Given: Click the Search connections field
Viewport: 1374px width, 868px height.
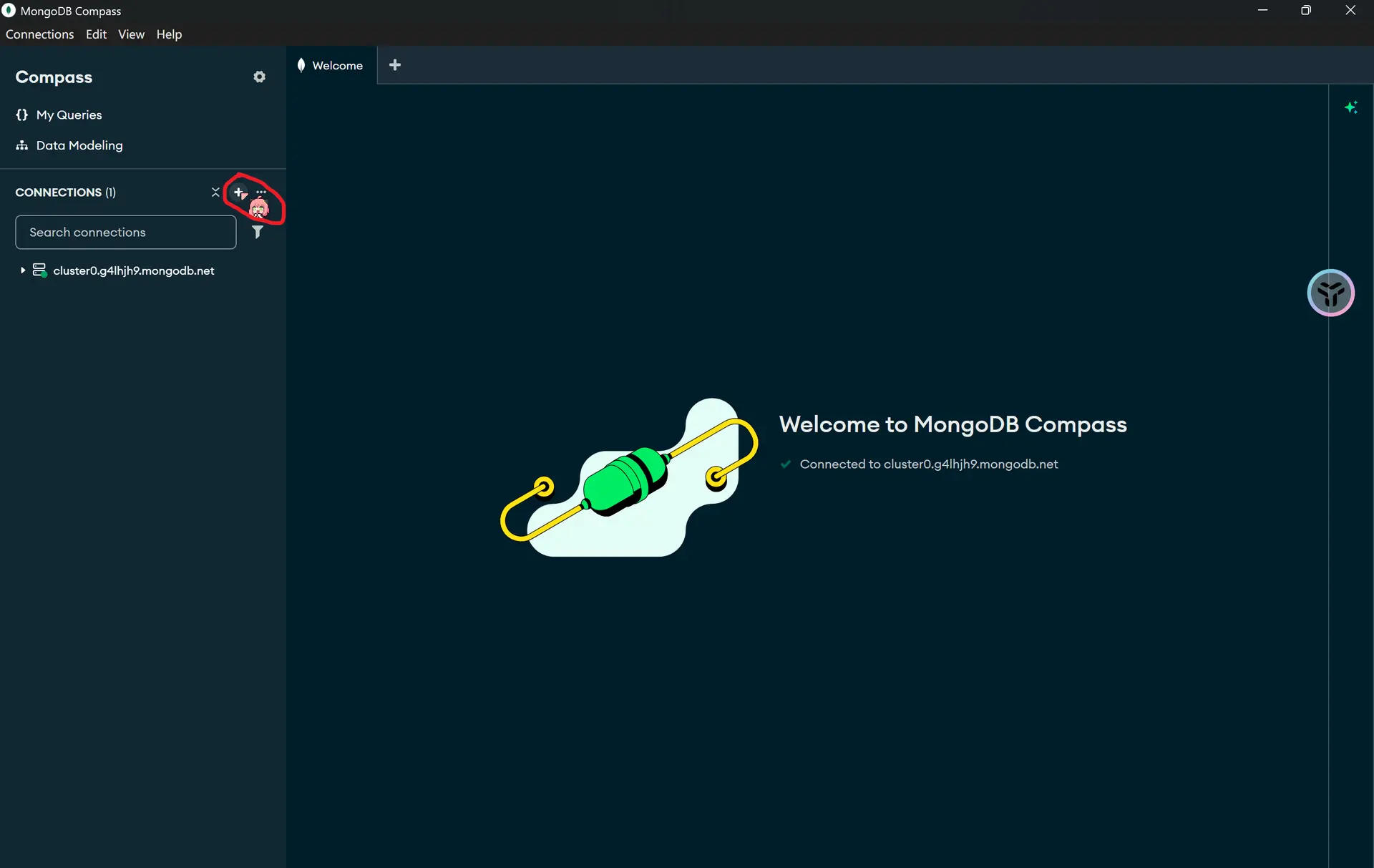Looking at the screenshot, I should [x=126, y=233].
